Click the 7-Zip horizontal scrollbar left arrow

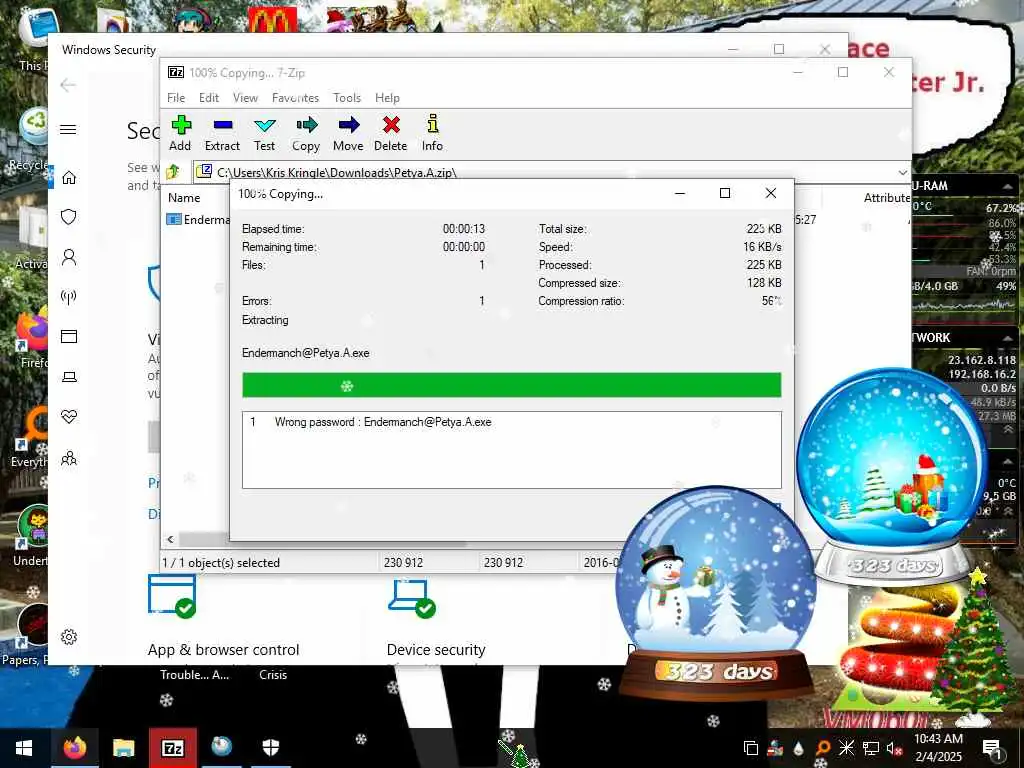[170, 539]
